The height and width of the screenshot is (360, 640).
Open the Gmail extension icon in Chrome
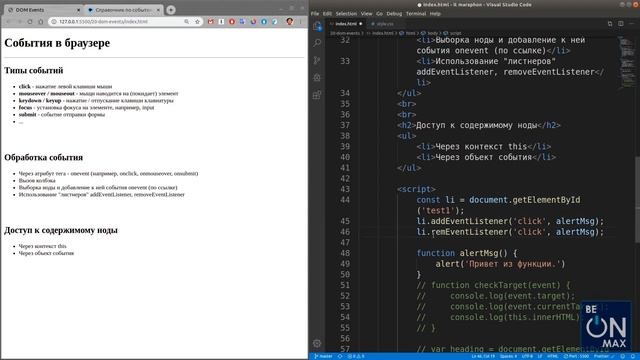coord(211,22)
